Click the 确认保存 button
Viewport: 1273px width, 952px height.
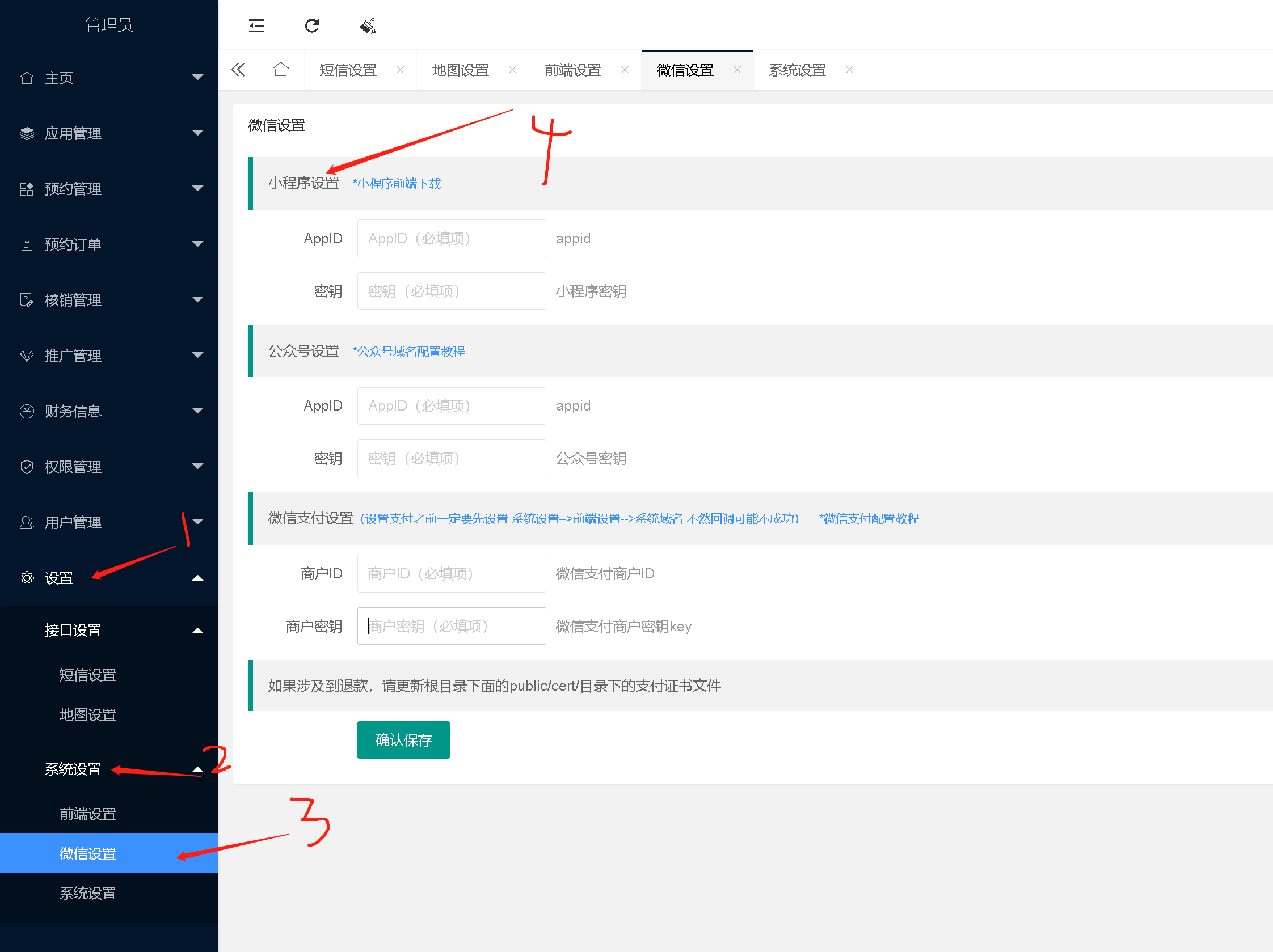[403, 740]
